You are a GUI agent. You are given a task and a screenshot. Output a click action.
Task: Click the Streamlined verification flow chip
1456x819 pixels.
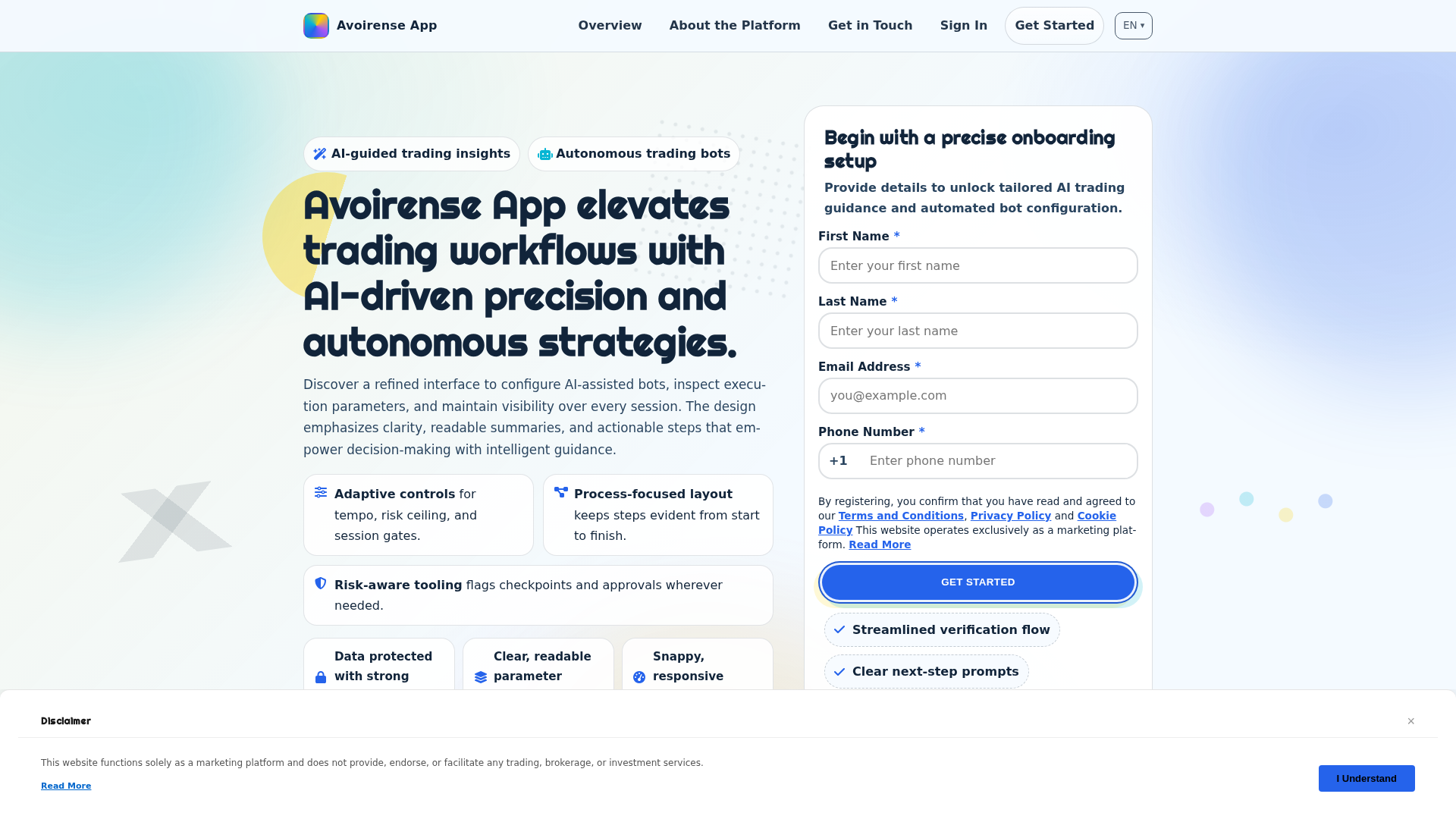(942, 629)
